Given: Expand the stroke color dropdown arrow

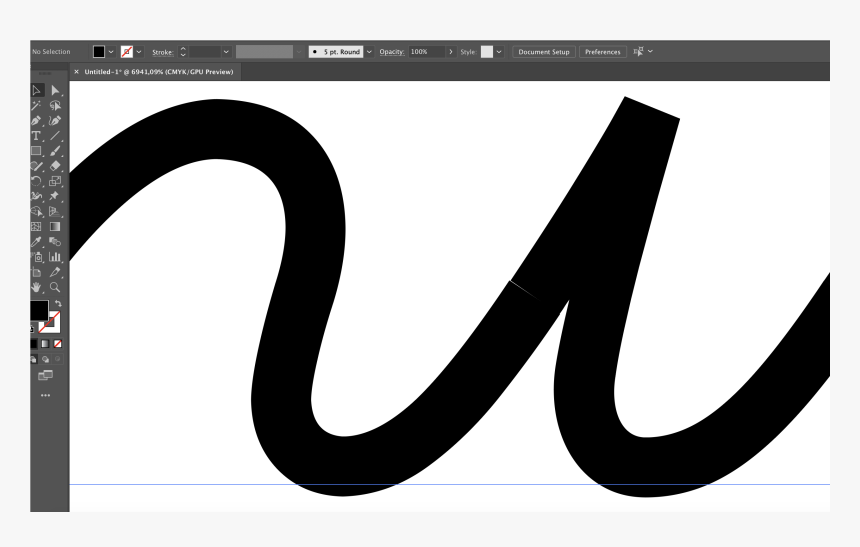Looking at the screenshot, I should [x=139, y=52].
